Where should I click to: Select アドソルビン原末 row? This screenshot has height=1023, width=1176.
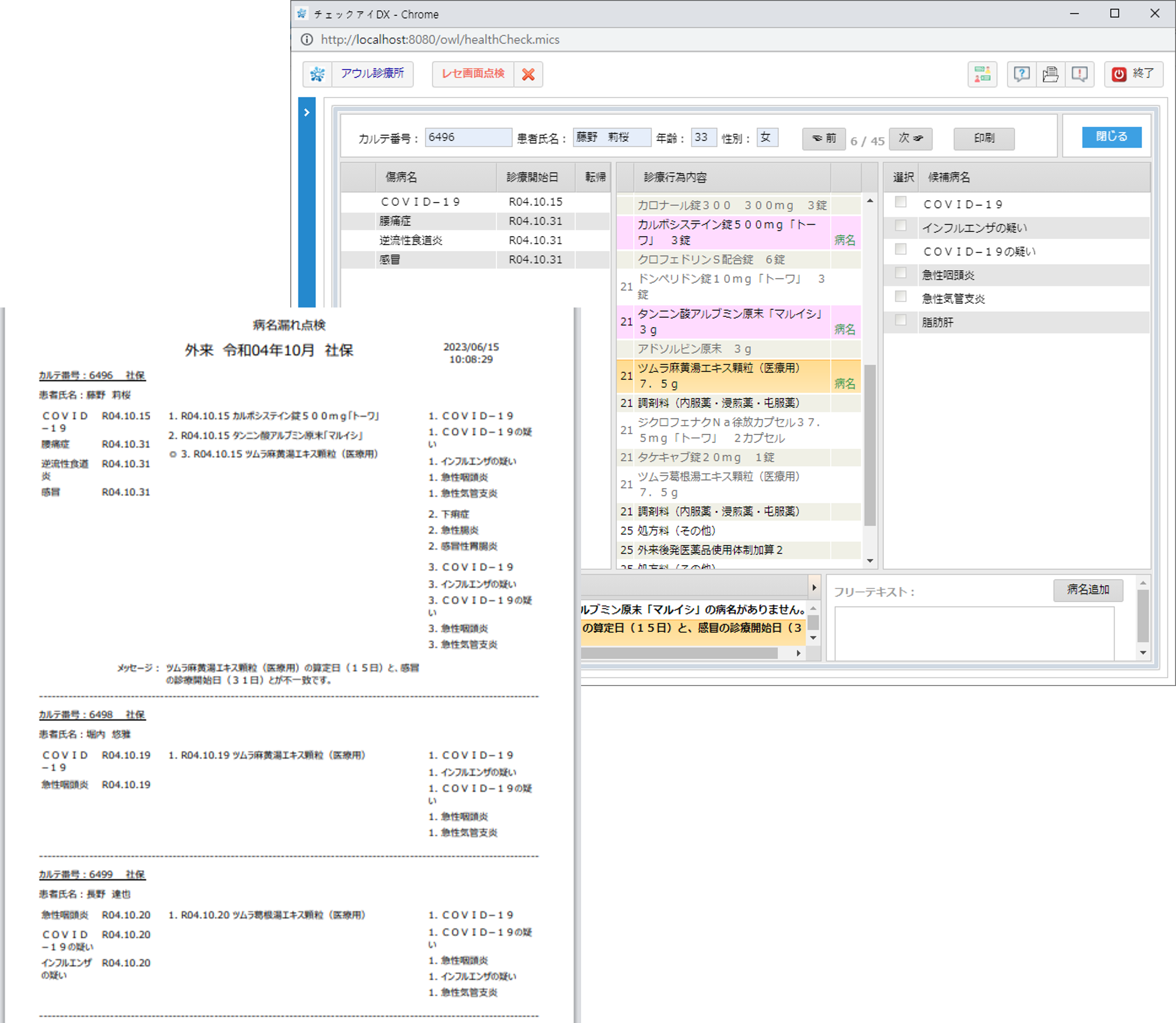[738, 349]
